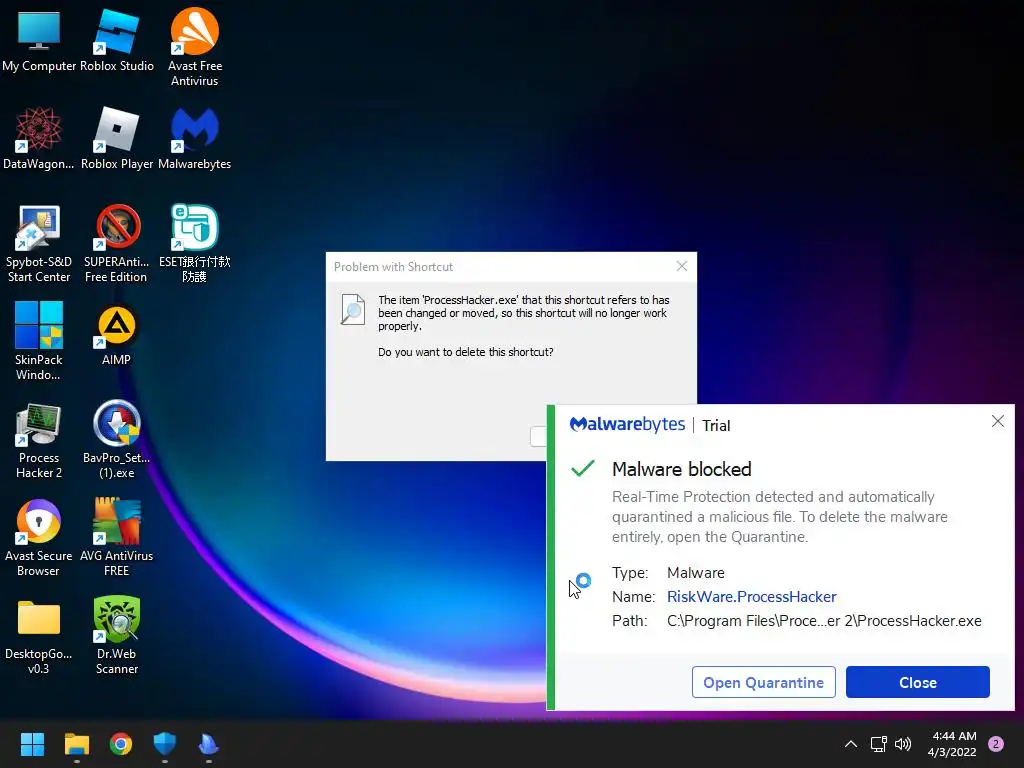Open SUPERAntiSpyware Free Edition icon

point(117,244)
